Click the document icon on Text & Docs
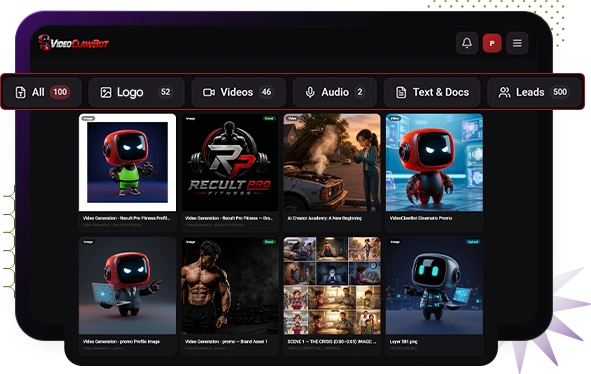 [x=401, y=92]
